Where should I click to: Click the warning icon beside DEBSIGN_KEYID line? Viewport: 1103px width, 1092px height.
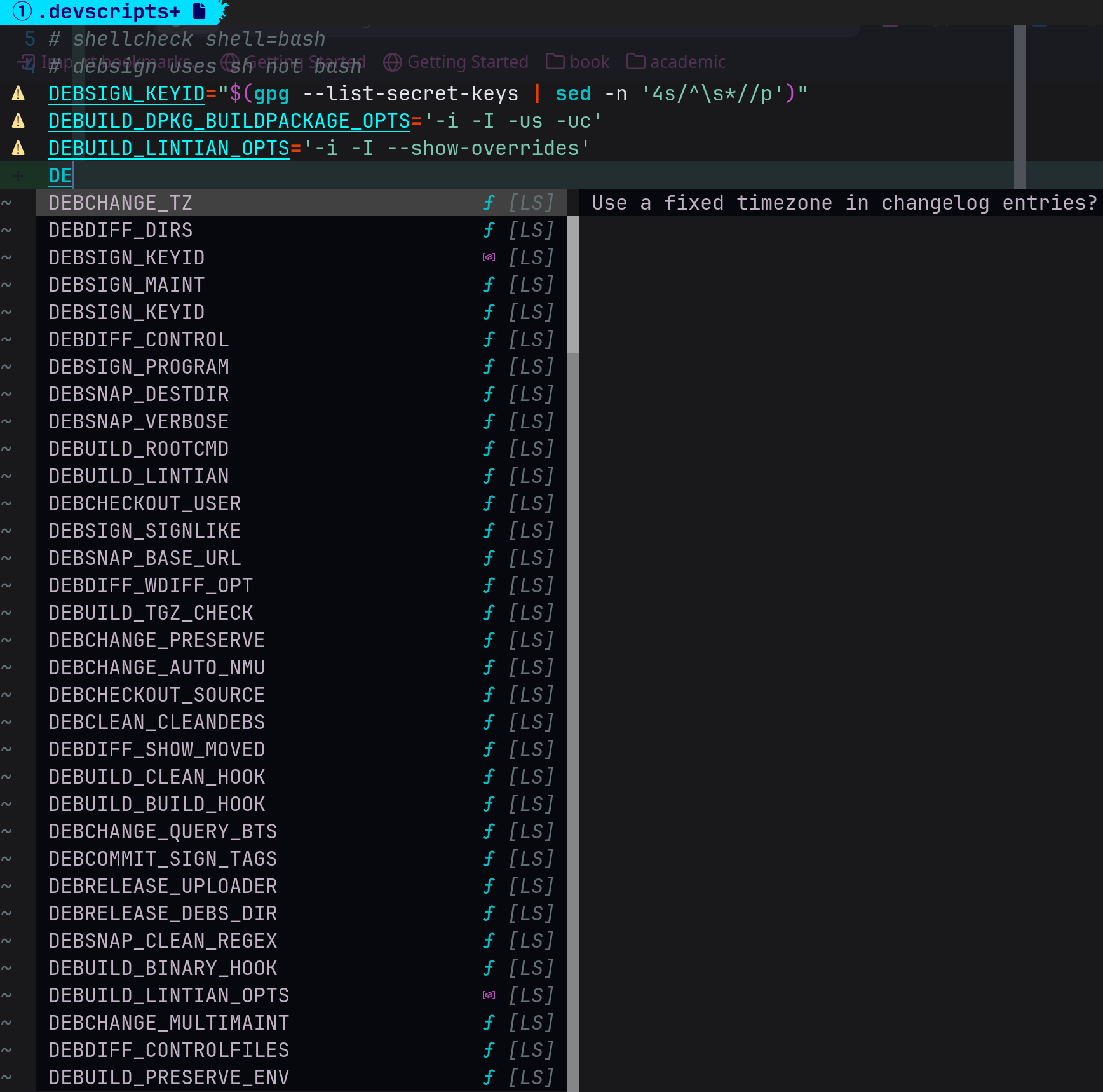pos(18,93)
